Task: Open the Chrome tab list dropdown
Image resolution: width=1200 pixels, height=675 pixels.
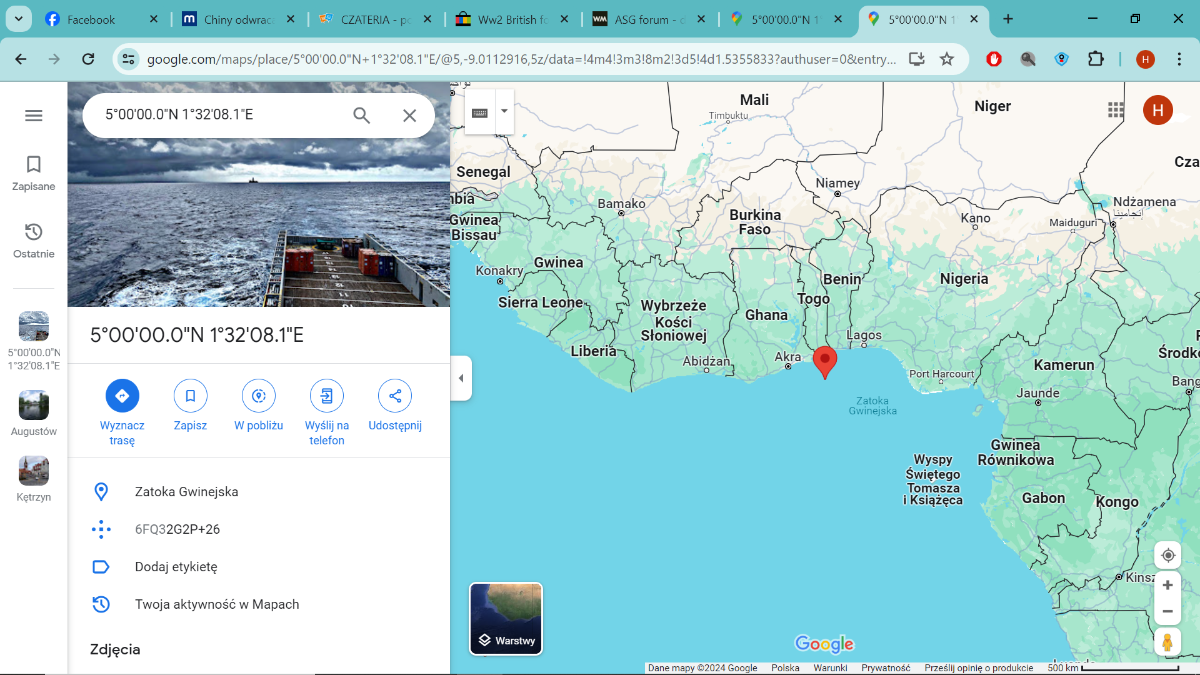Action: pyautogui.click(x=19, y=19)
